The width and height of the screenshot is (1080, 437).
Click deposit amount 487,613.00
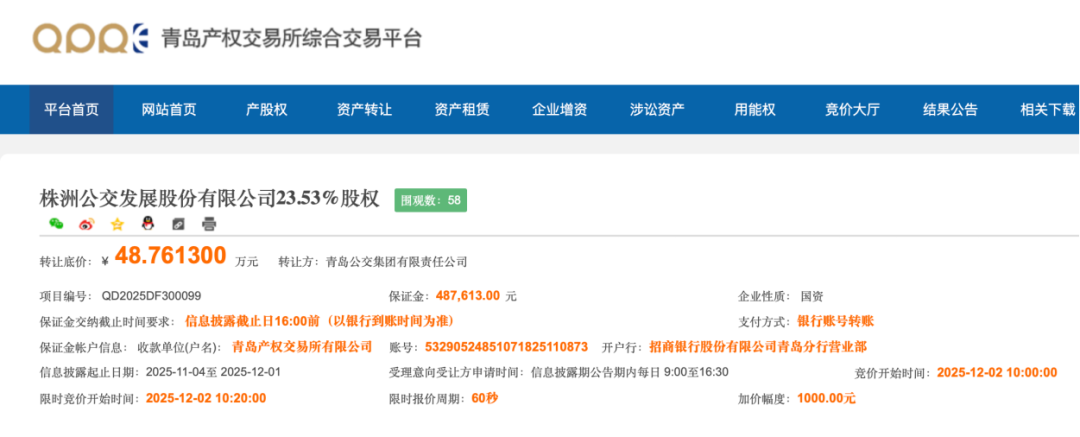468,296
